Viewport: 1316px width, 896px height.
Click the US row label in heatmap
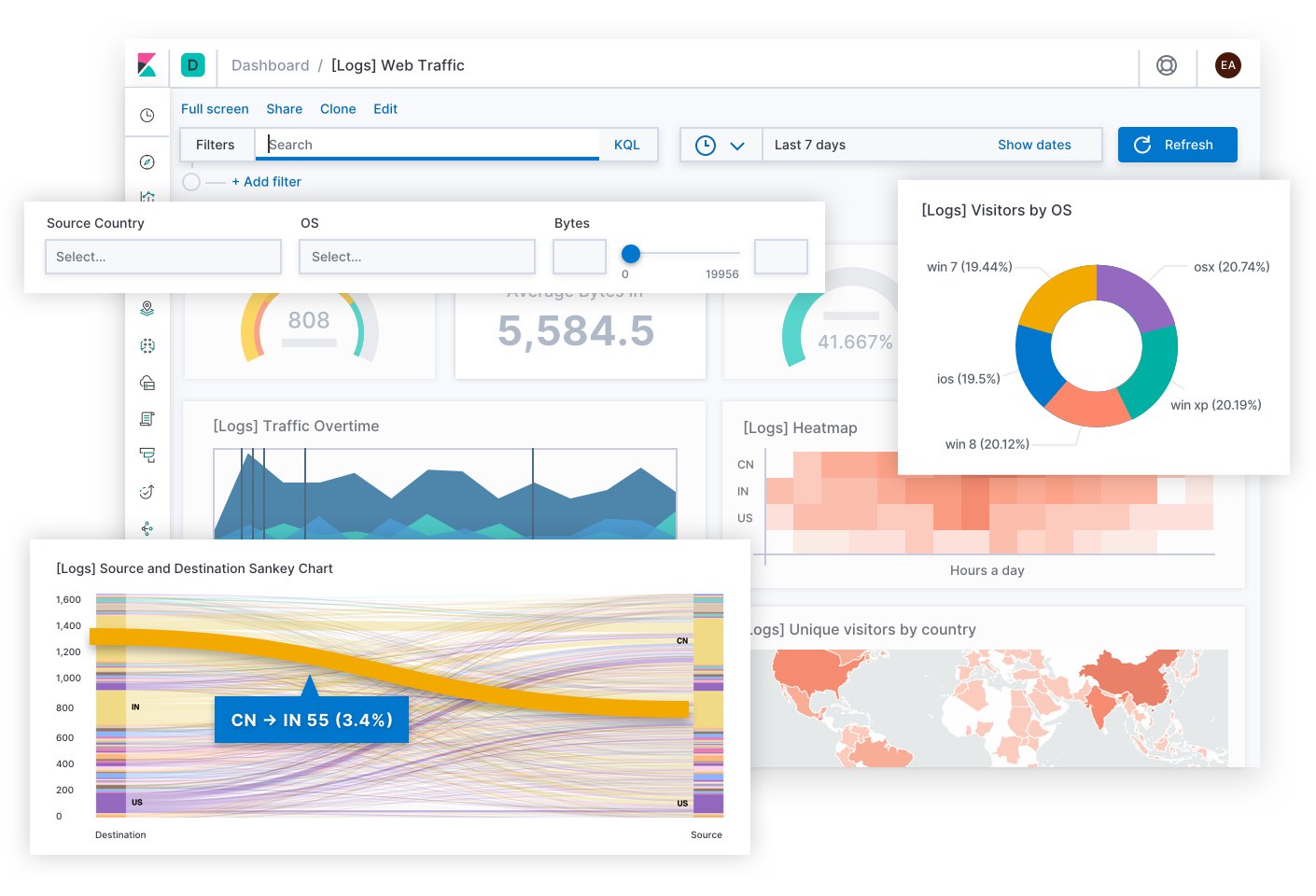click(745, 518)
